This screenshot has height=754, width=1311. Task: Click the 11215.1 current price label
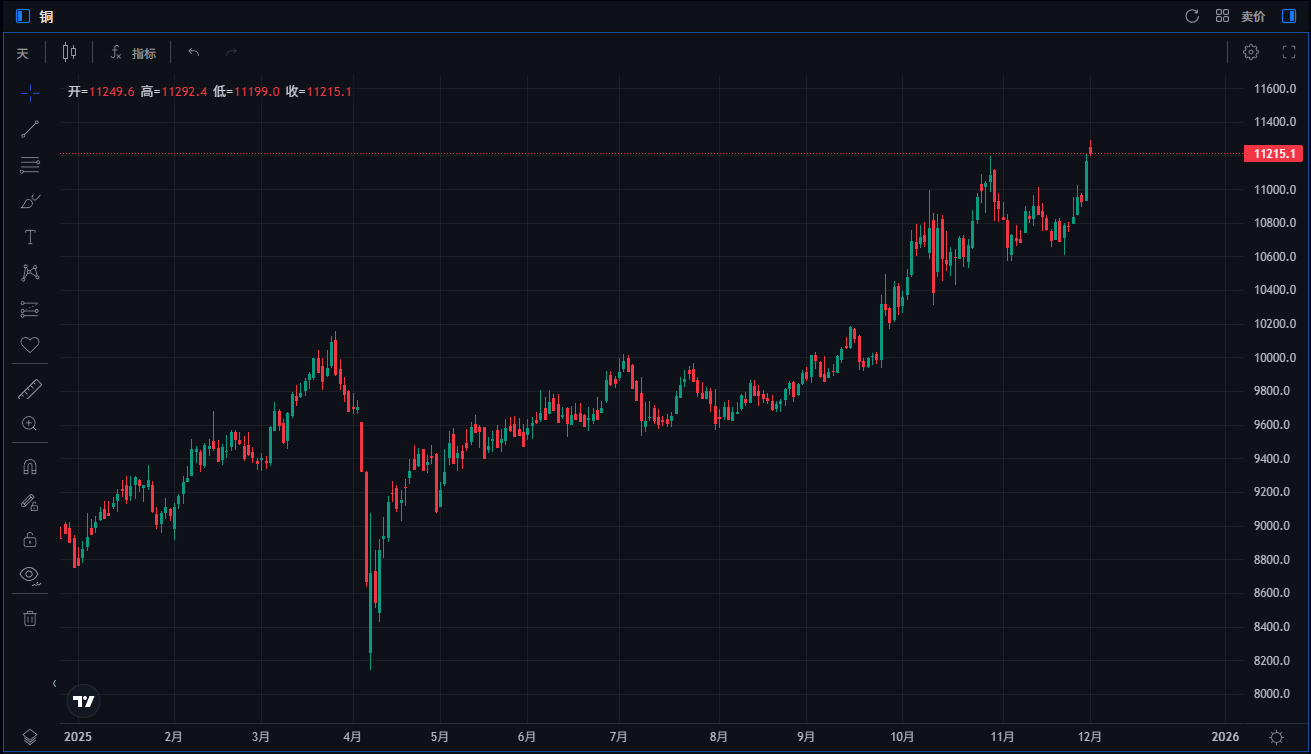1272,154
